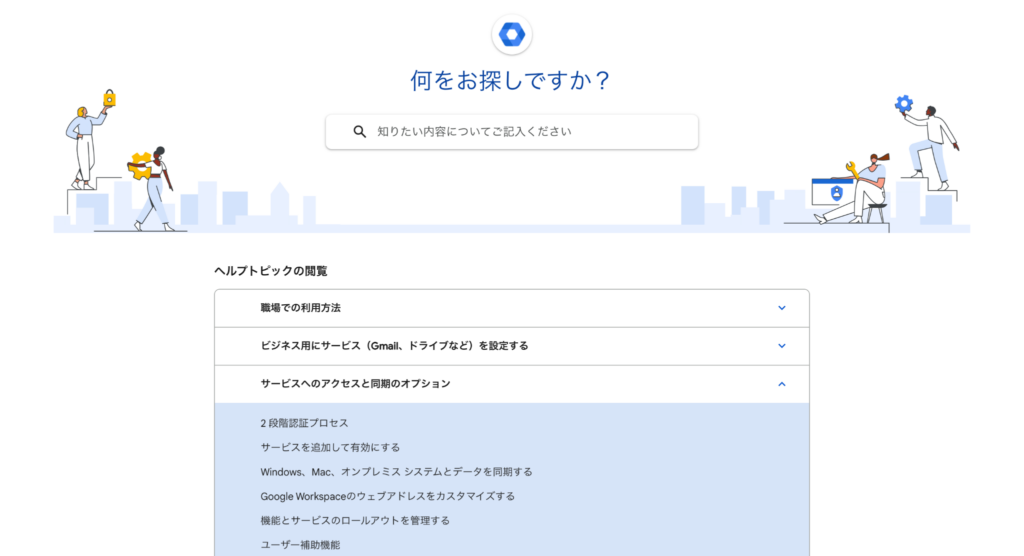
Task: Click the blue gear held up high
Action: click(904, 103)
